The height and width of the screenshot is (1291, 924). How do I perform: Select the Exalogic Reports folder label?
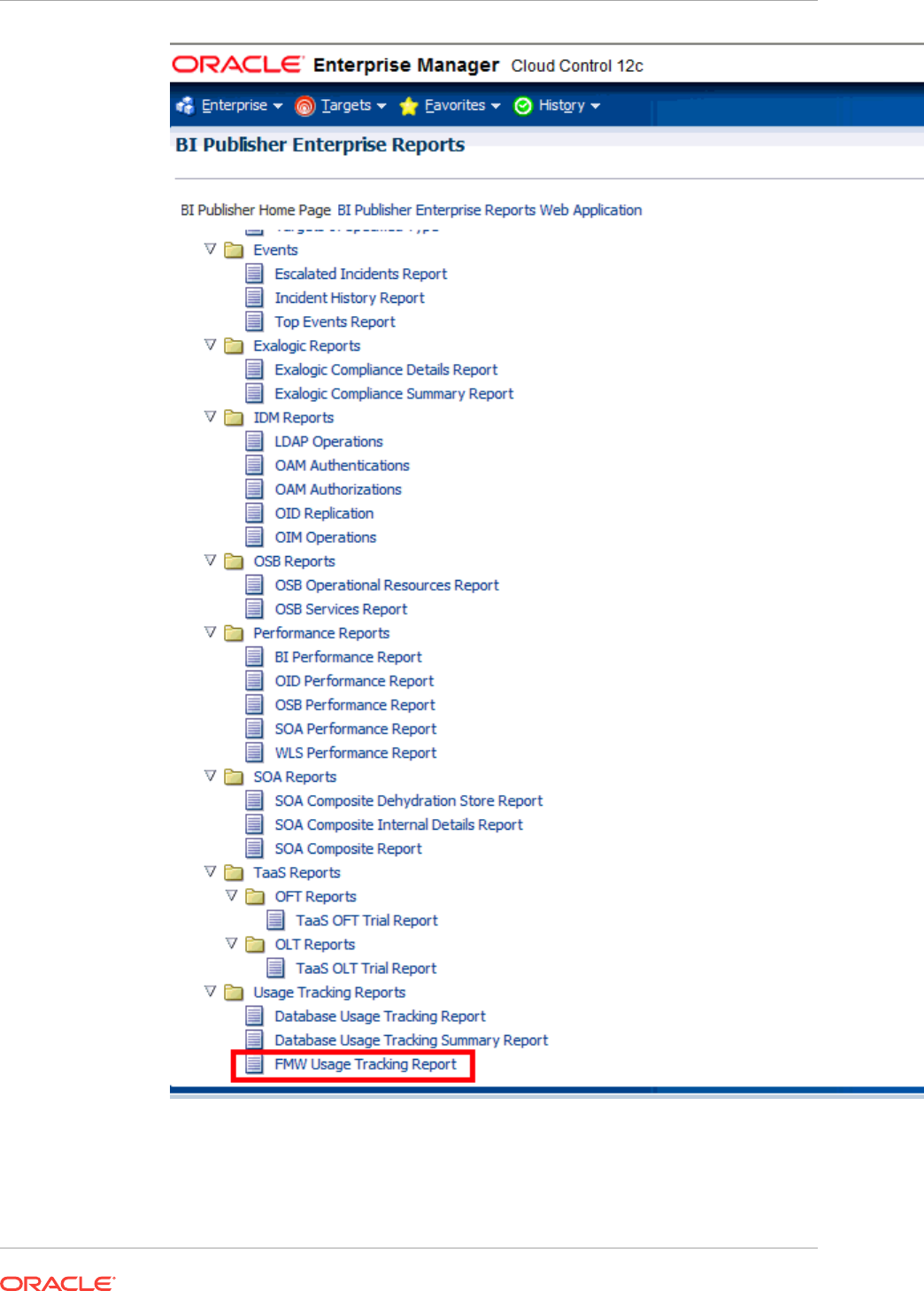point(306,345)
